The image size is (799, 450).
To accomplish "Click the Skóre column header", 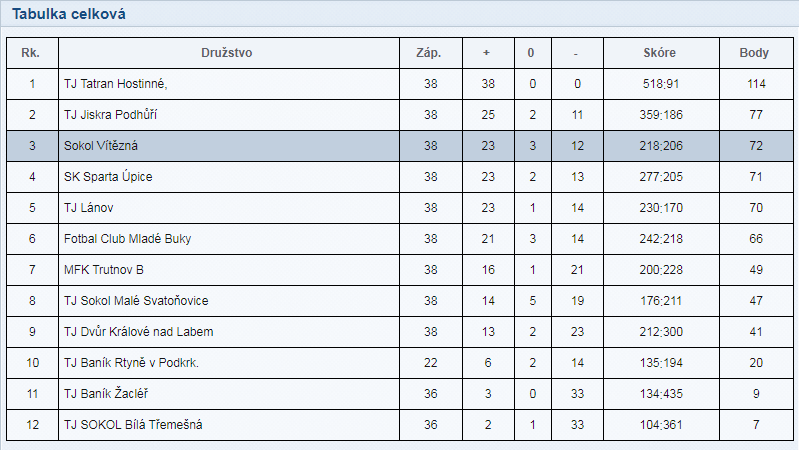I will 659,53.
